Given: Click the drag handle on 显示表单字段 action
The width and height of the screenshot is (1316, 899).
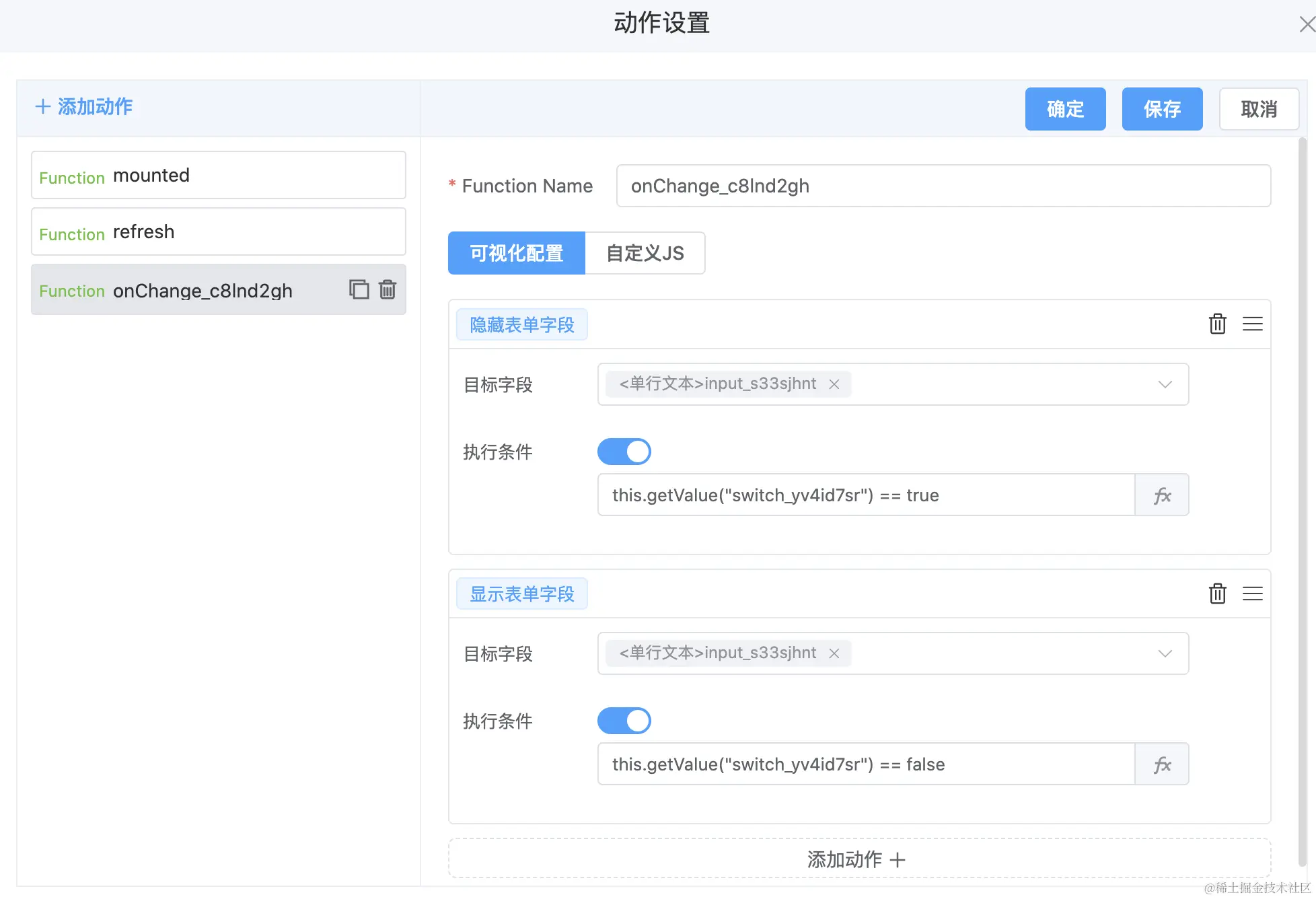Looking at the screenshot, I should [1252, 594].
